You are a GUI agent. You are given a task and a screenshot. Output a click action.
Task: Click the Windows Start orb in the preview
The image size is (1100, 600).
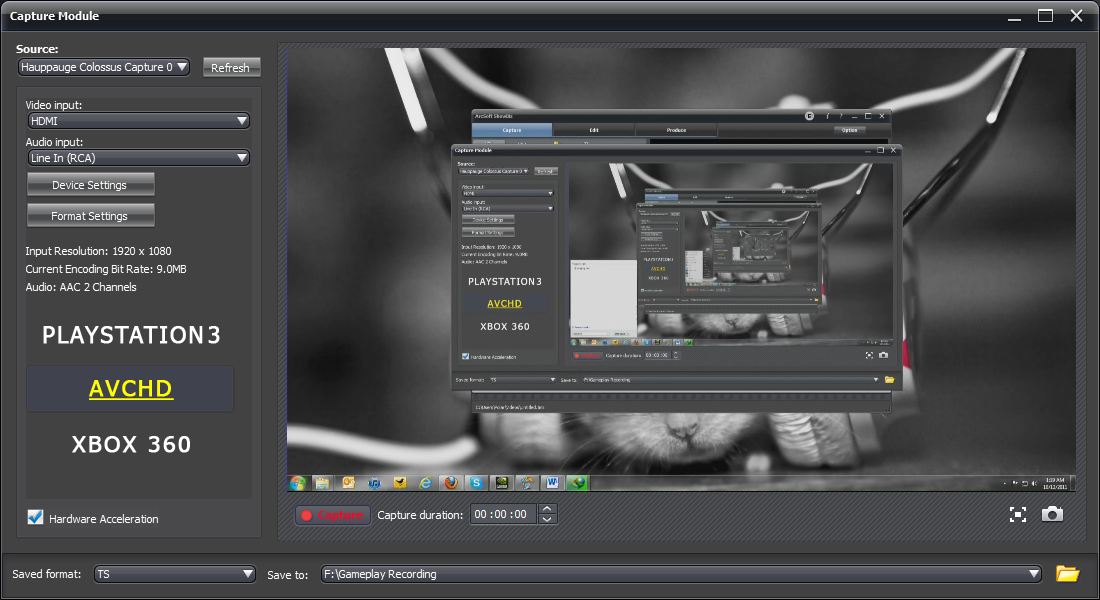297,482
